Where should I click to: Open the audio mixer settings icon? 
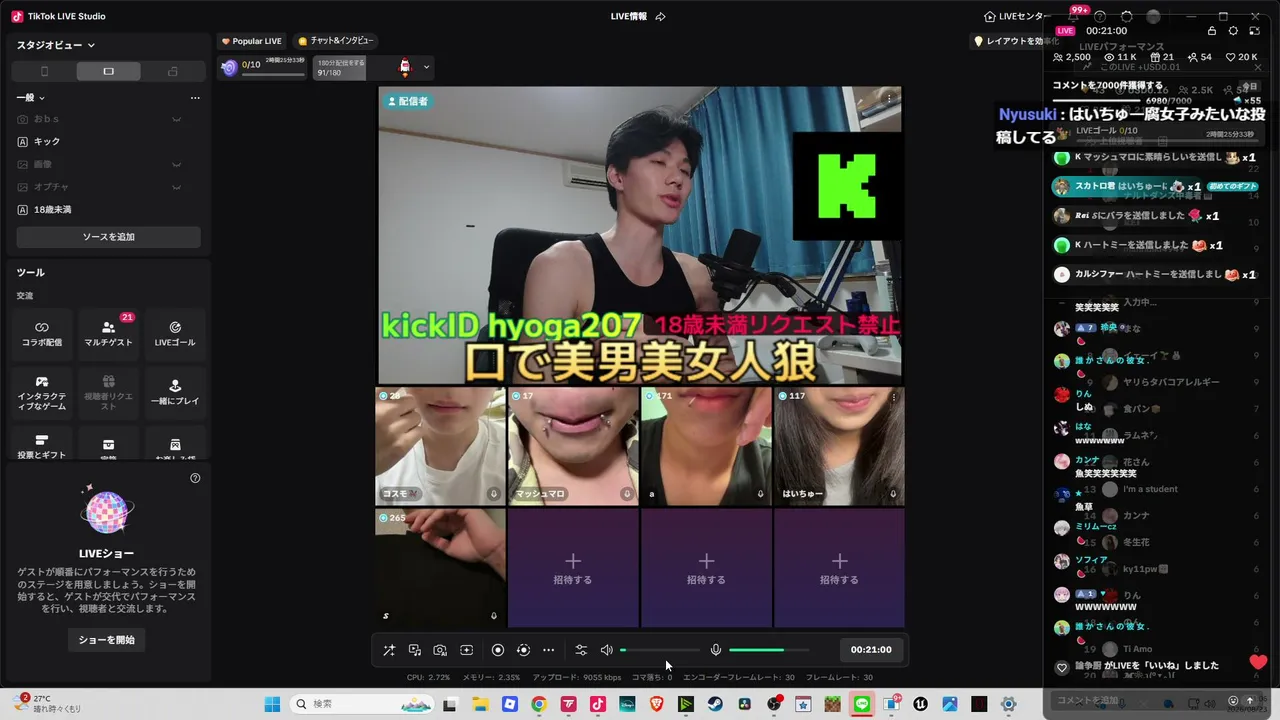point(581,650)
